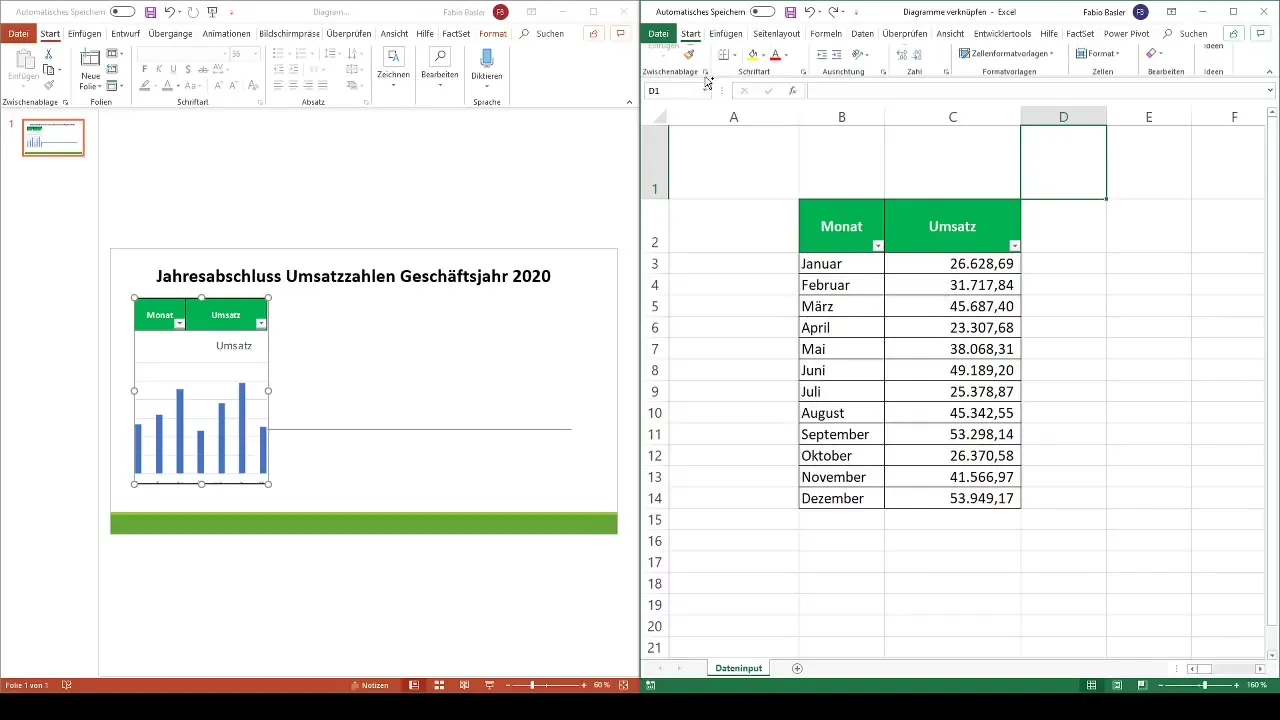This screenshot has width=1280, height=720.
Task: Open PowerPoint reading view
Action: pyautogui.click(x=464, y=685)
